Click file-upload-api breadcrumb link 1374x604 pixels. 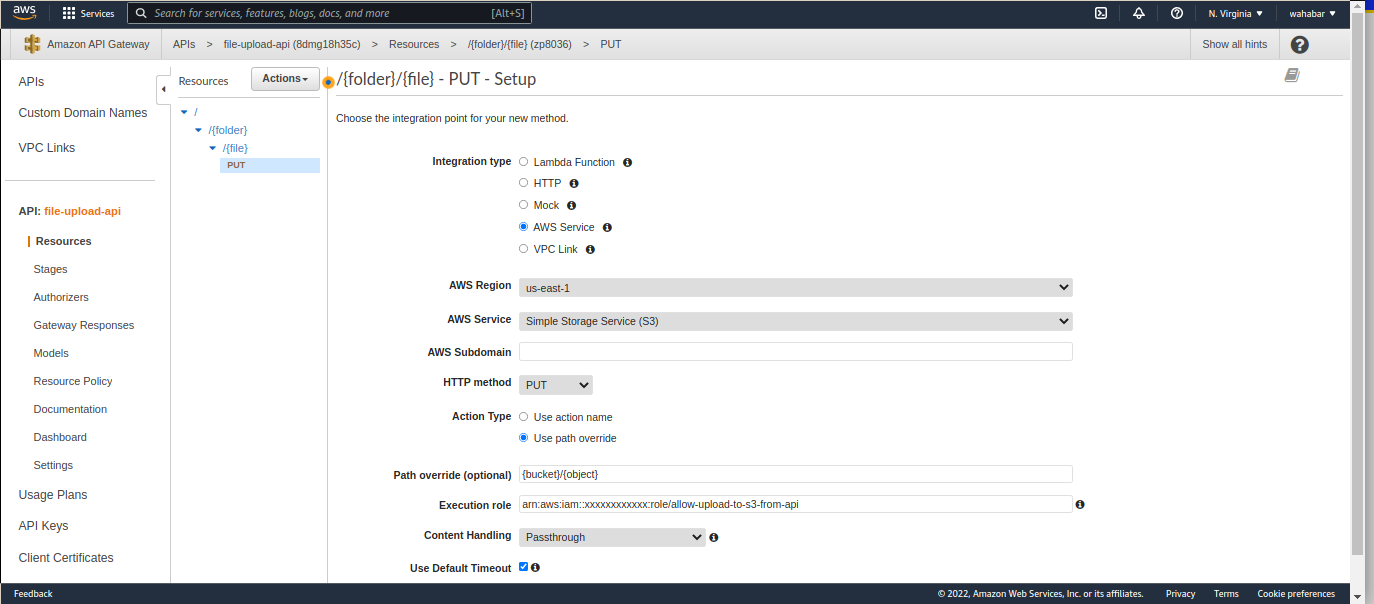pos(292,44)
